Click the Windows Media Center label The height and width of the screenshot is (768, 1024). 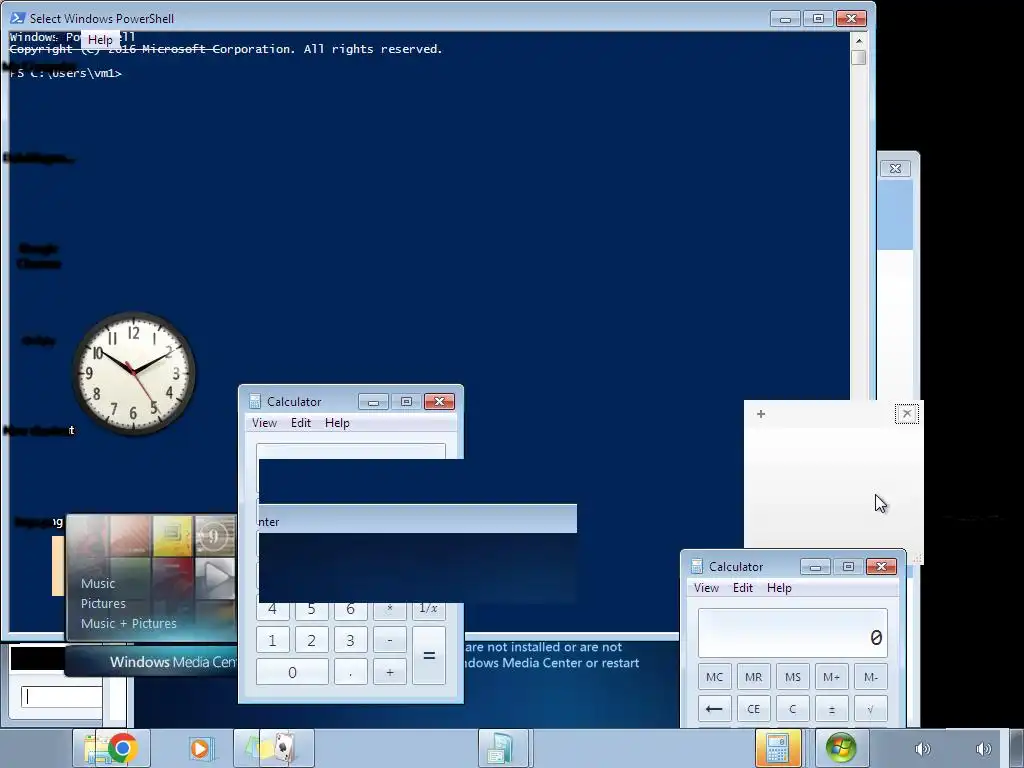[x=173, y=662]
